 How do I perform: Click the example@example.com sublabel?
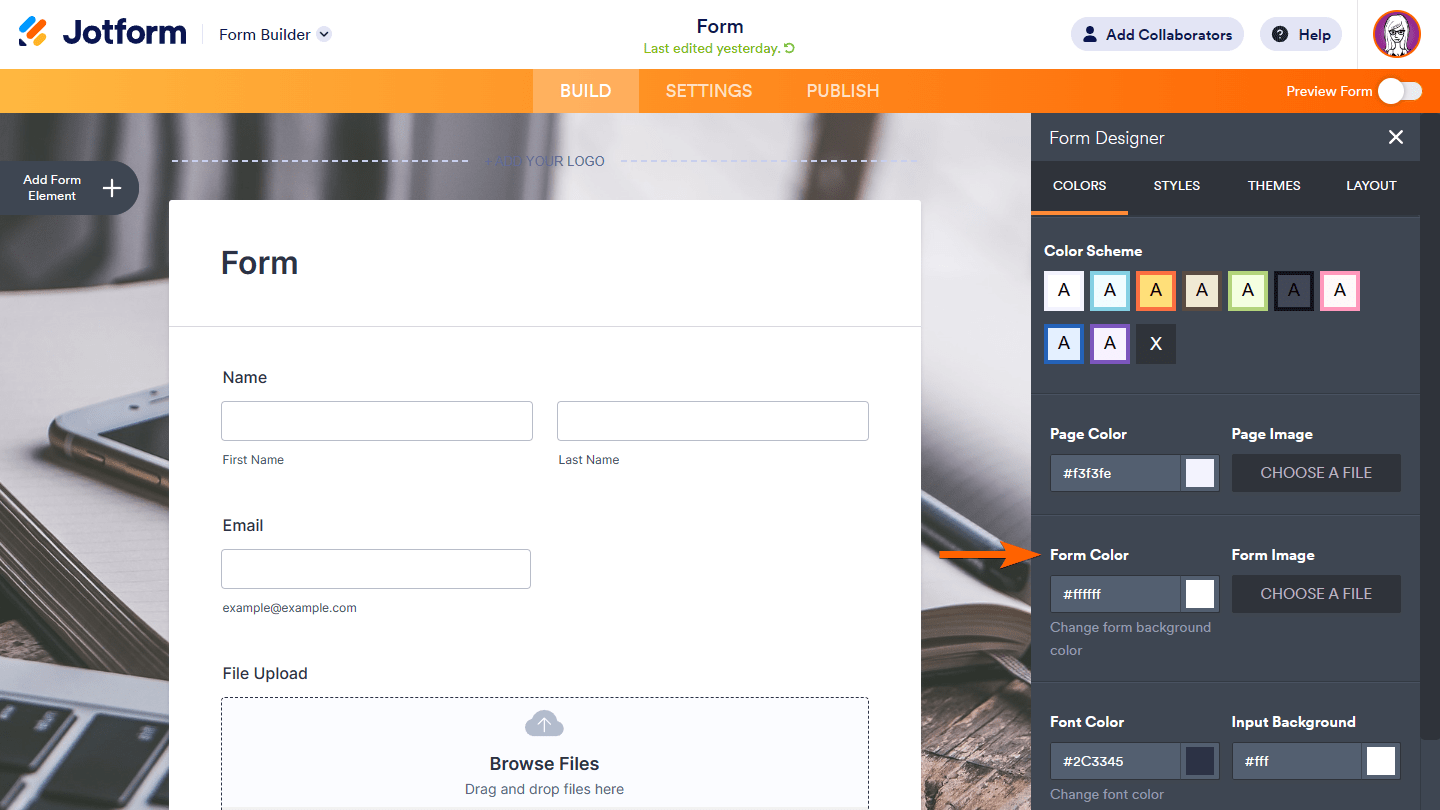290,608
